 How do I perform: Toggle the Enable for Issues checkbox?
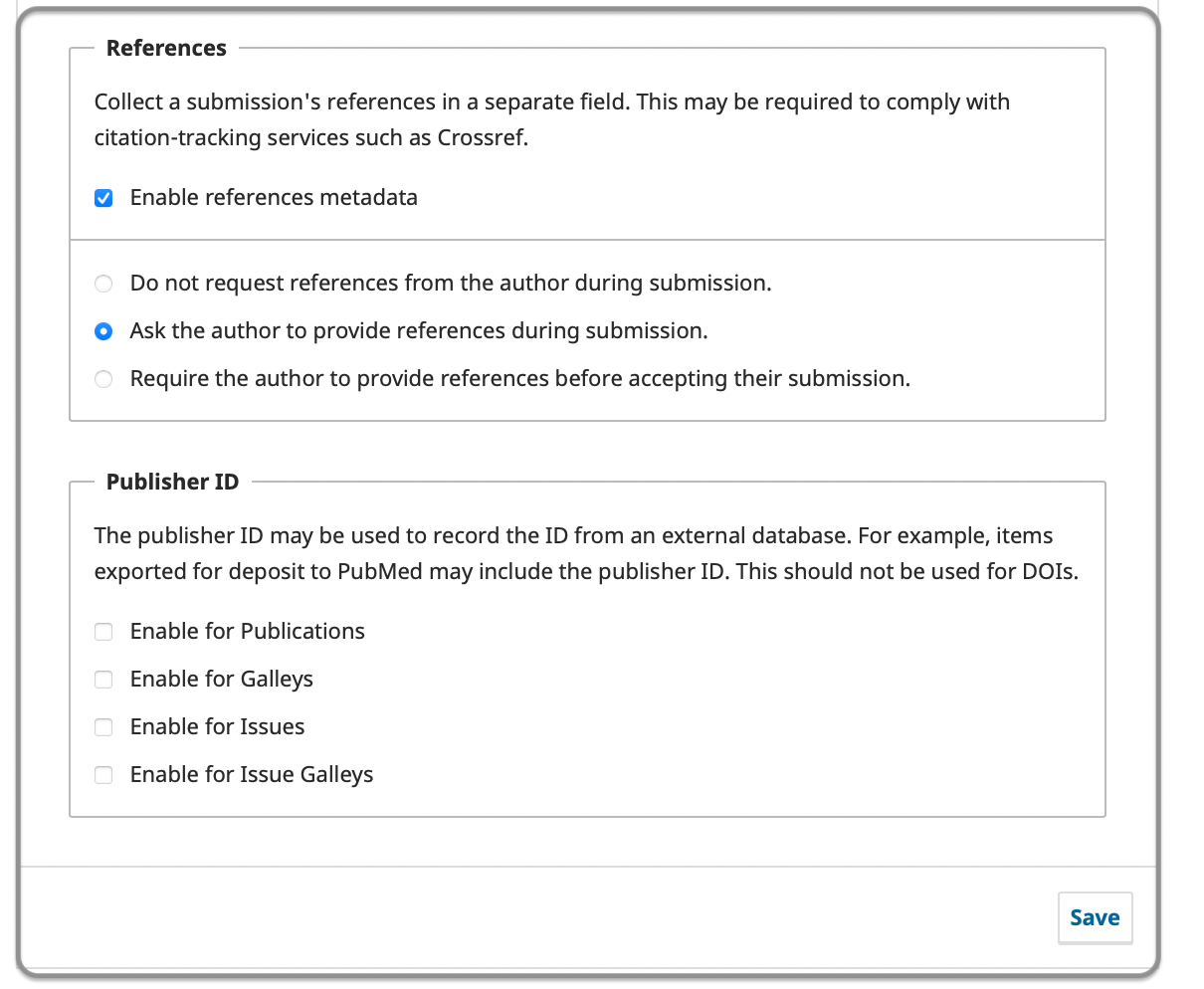pyautogui.click(x=103, y=727)
